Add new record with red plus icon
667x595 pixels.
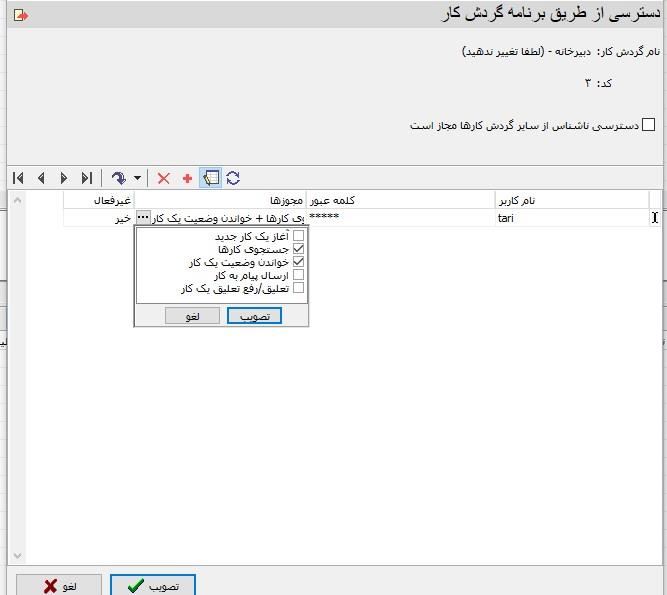187,178
